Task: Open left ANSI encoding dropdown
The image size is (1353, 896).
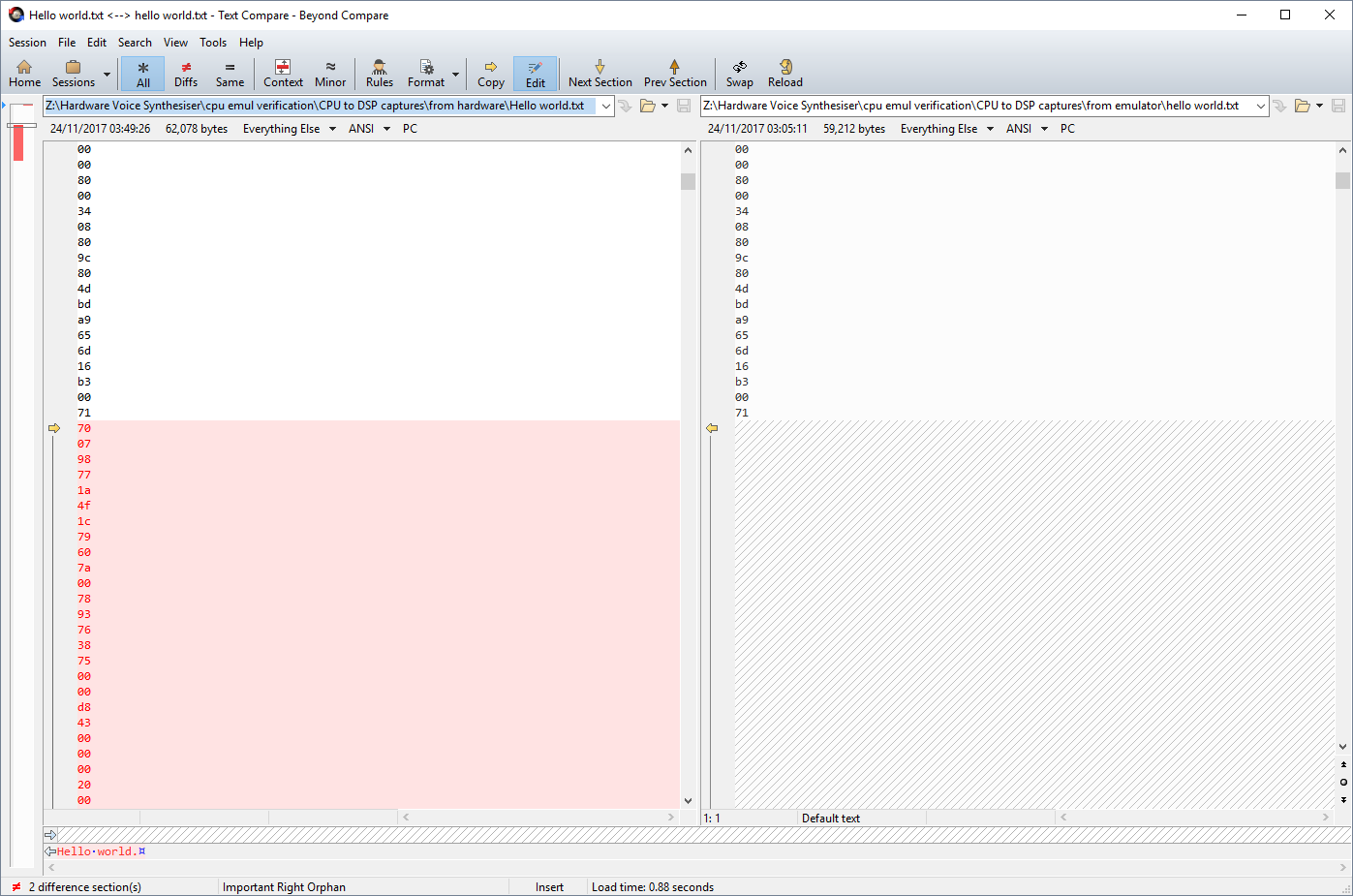Action: click(370, 129)
